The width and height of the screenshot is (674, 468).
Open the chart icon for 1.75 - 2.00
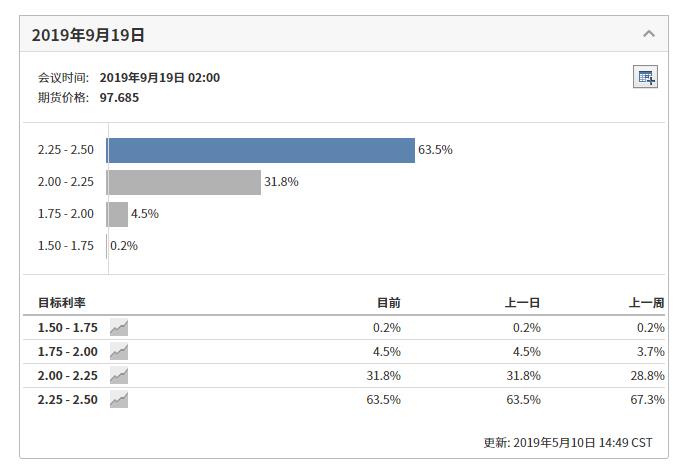click(x=119, y=351)
